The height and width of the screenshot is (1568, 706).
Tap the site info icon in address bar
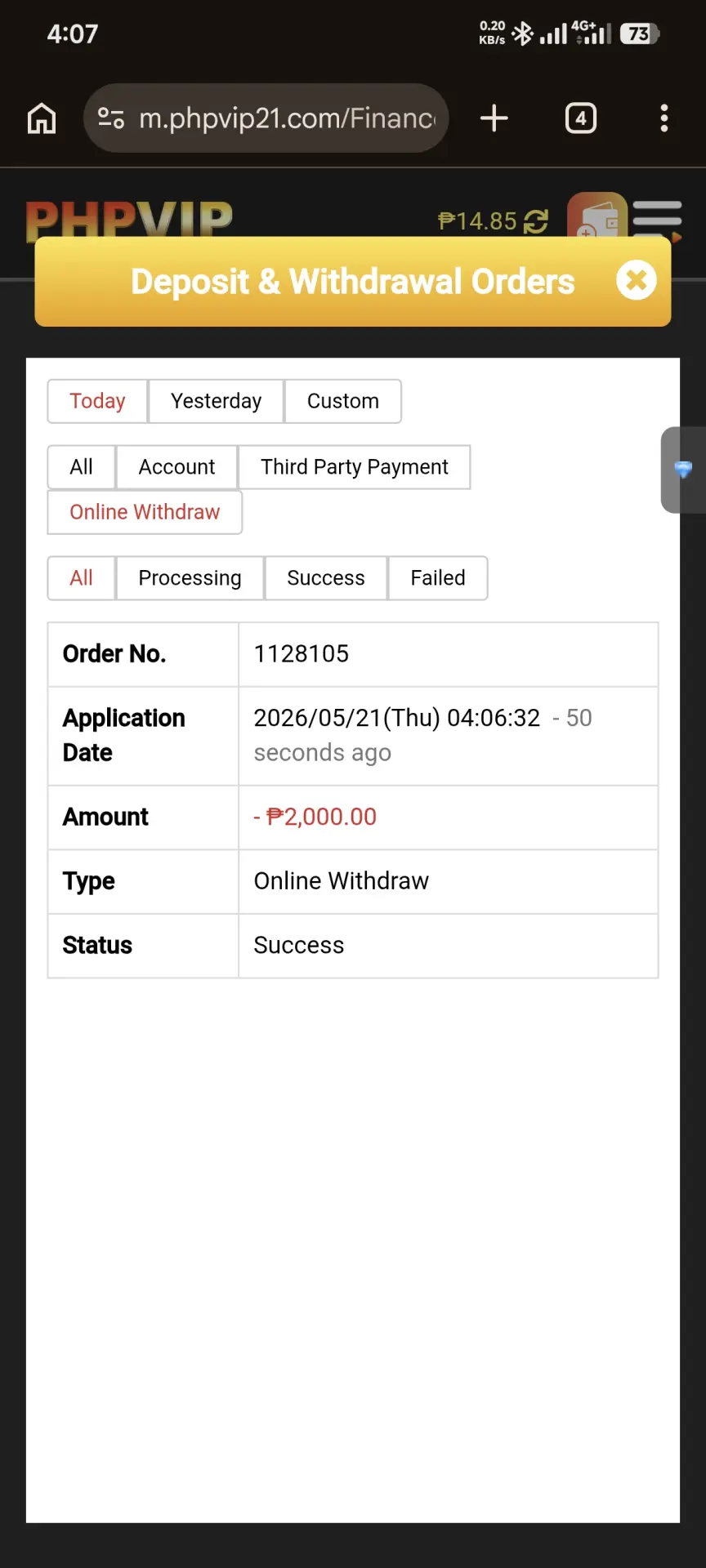pos(111,118)
